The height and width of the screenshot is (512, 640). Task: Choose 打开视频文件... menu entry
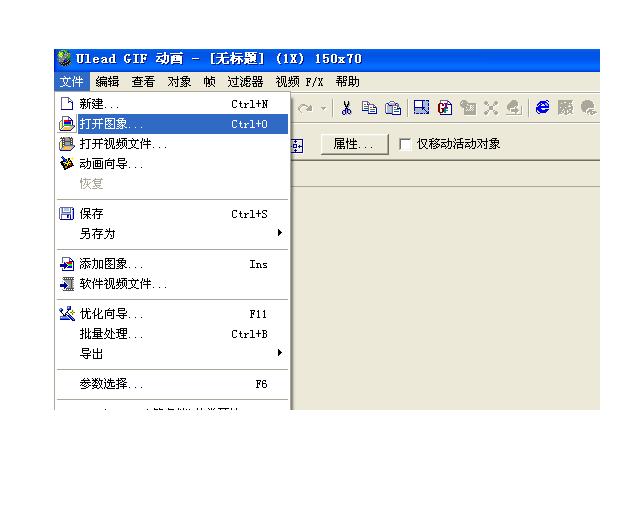click(x=173, y=144)
